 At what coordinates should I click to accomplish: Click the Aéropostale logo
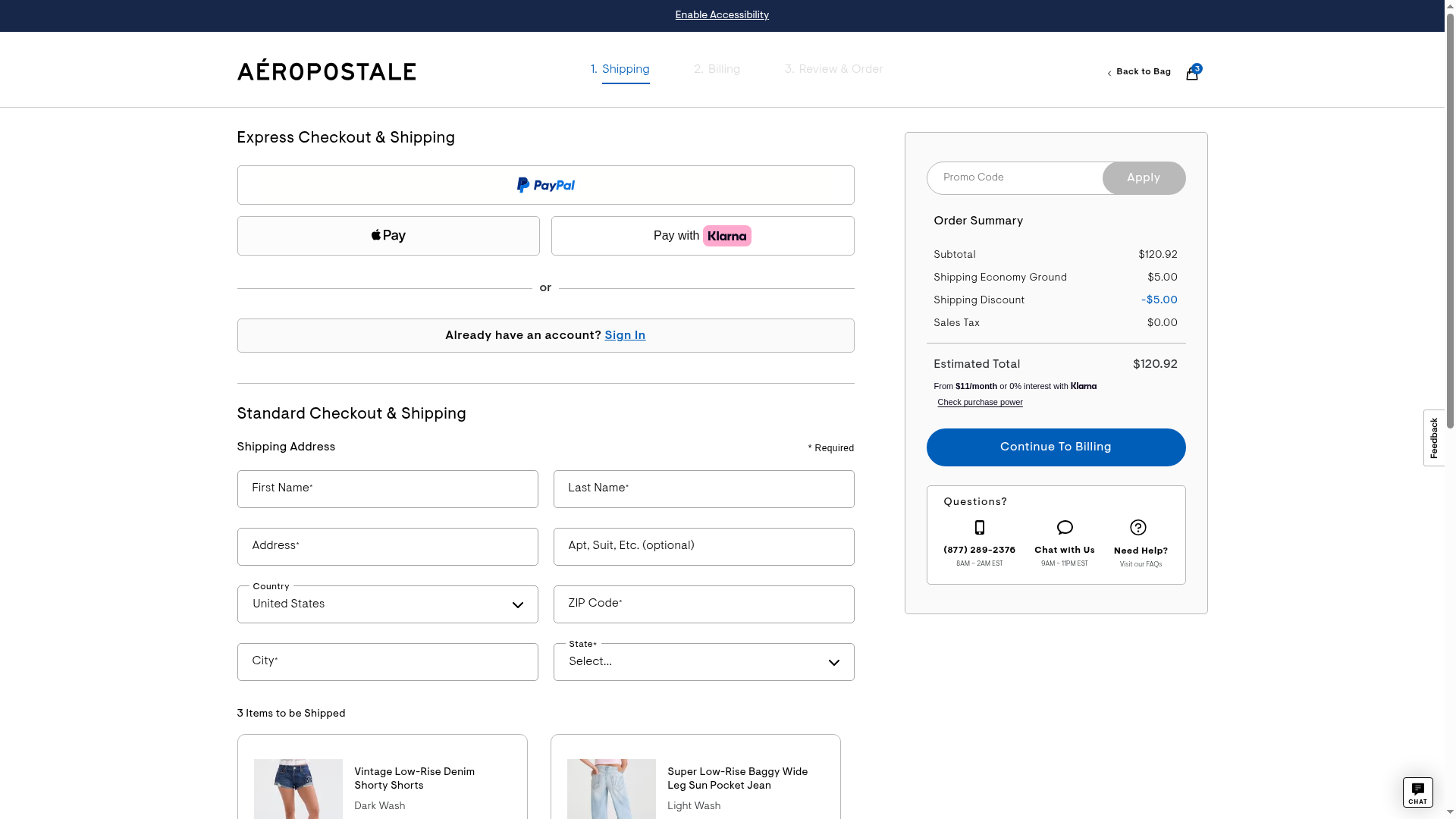(x=327, y=71)
